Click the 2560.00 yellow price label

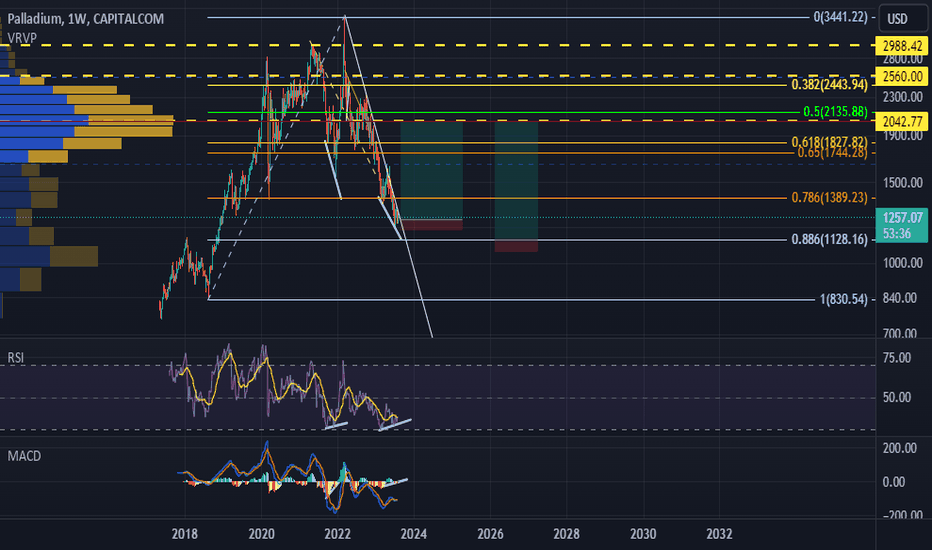coord(902,76)
